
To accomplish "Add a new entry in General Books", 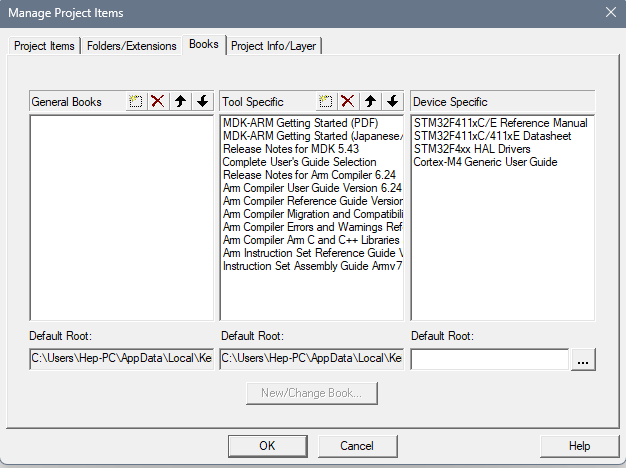I will (x=136, y=101).
